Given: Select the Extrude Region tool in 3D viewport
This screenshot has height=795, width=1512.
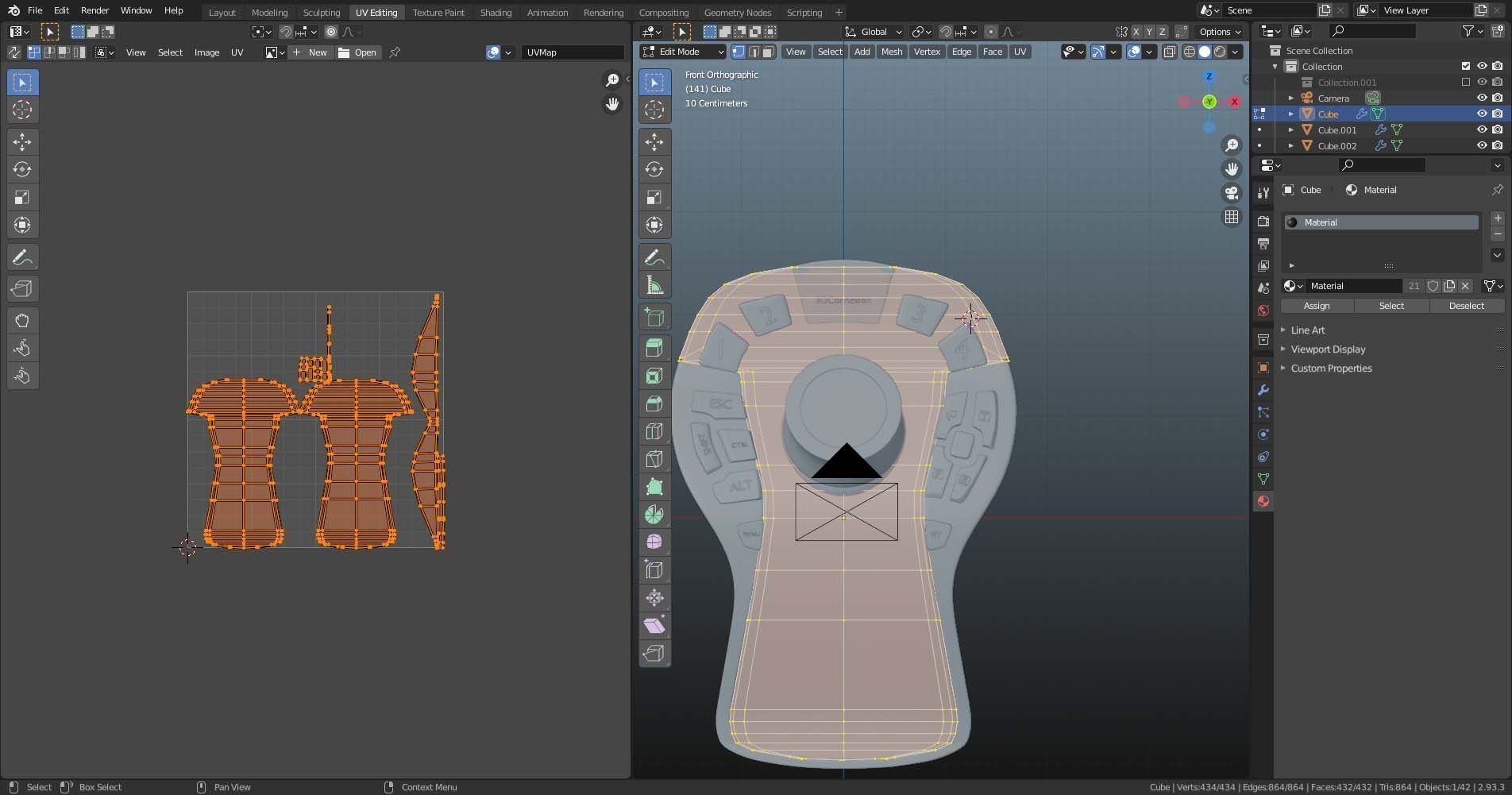Looking at the screenshot, I should [x=654, y=348].
